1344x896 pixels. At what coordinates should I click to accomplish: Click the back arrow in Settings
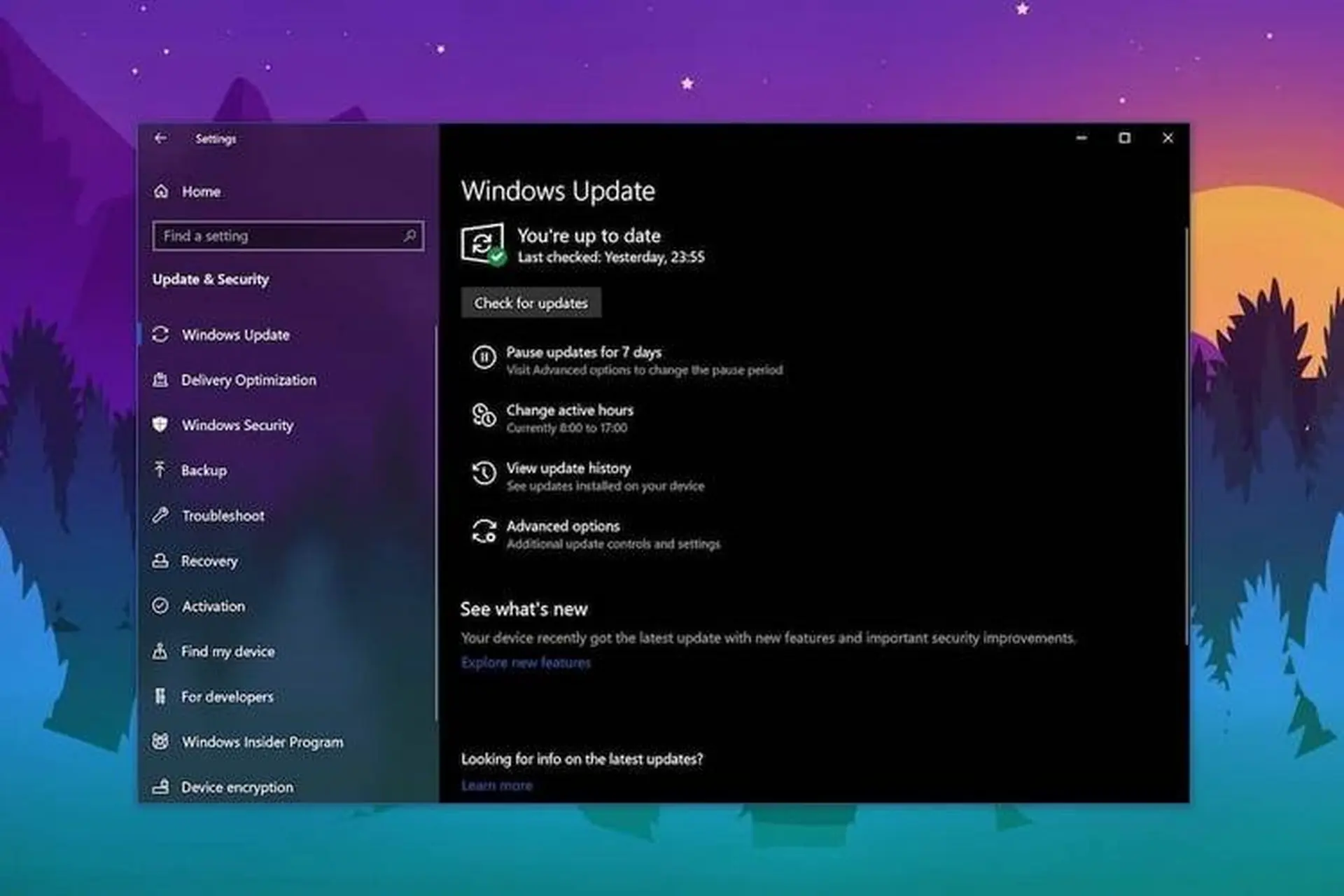160,138
